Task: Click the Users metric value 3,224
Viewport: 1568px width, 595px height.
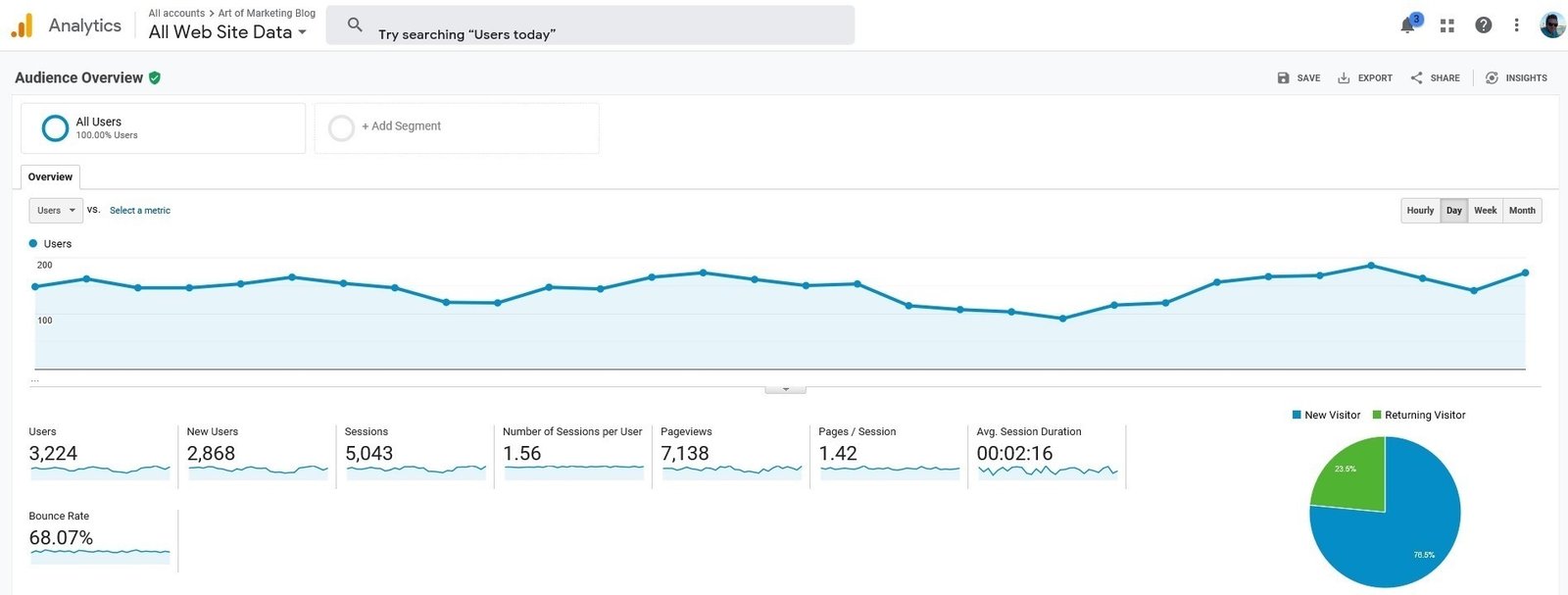Action: [x=53, y=454]
